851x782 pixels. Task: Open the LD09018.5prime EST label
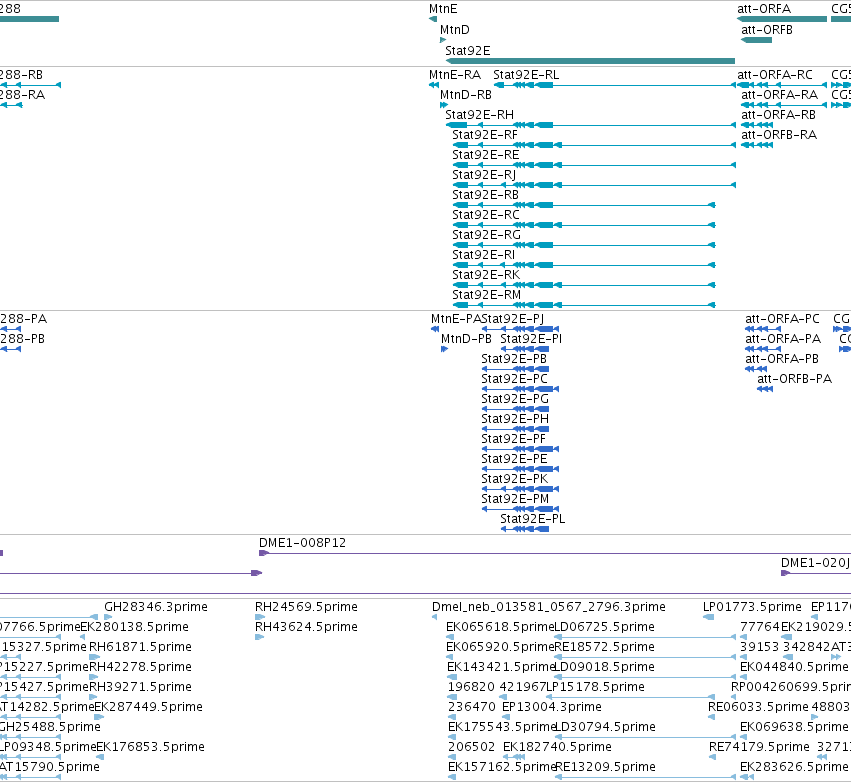[605, 667]
